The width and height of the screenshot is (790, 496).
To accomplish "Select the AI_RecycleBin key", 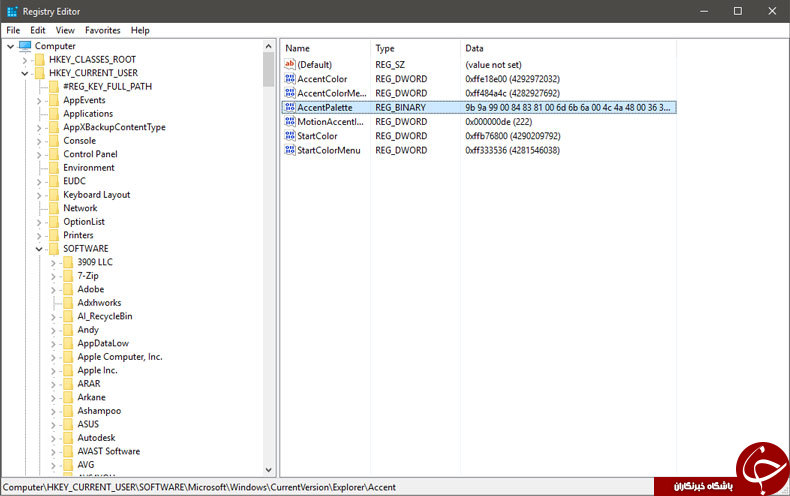I will pyautogui.click(x=105, y=317).
